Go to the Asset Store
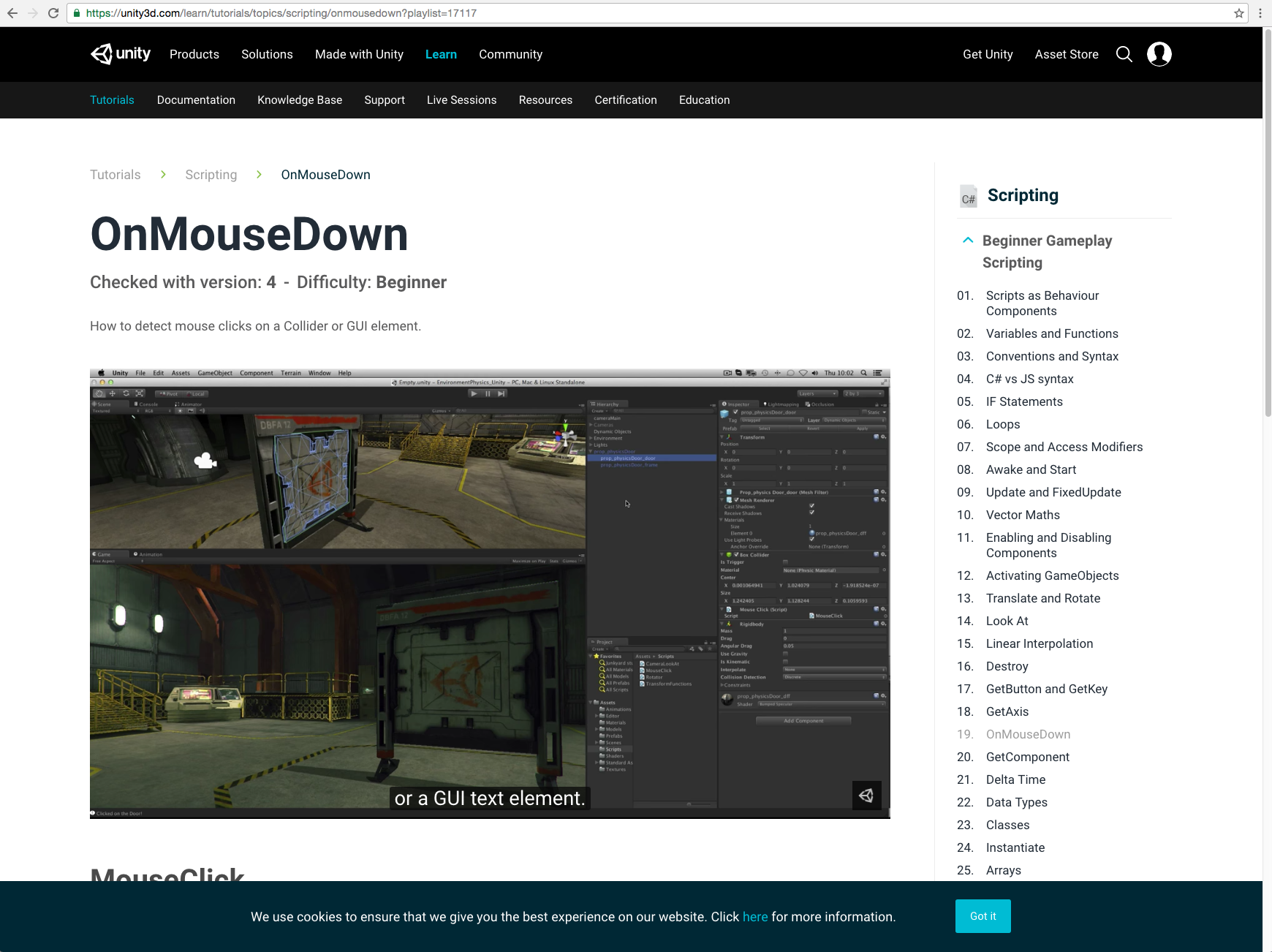 pos(1067,54)
